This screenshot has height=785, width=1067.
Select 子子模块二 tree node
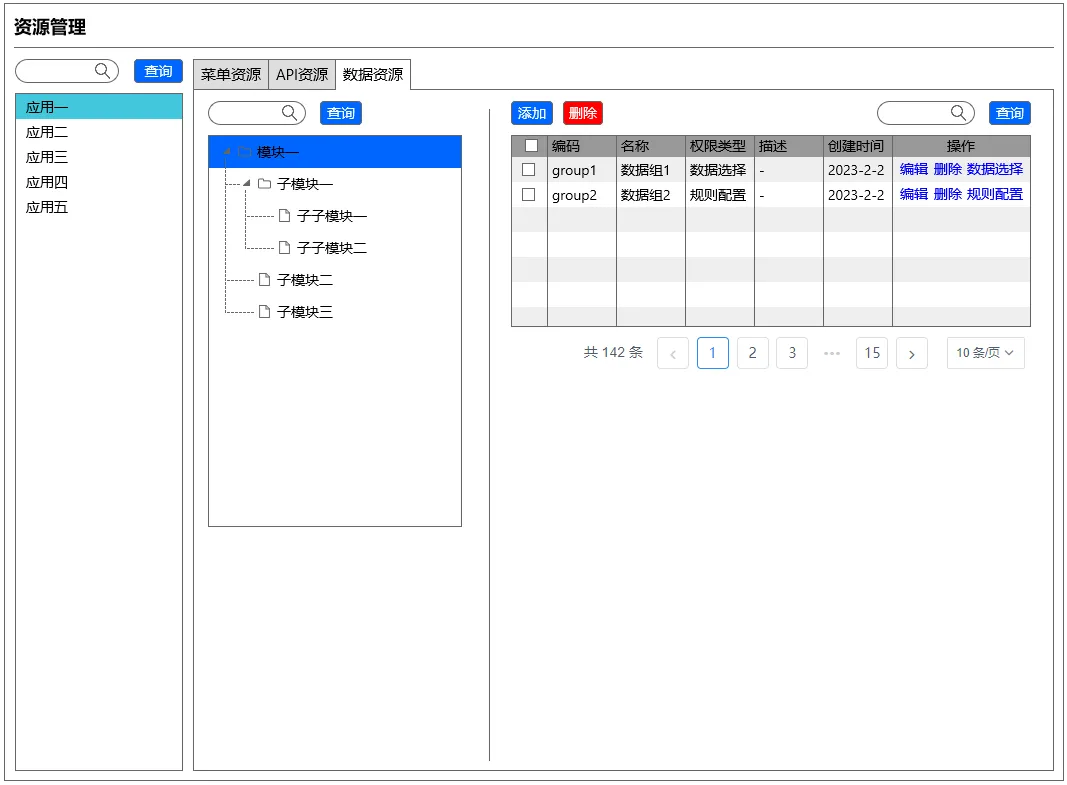tap(332, 248)
